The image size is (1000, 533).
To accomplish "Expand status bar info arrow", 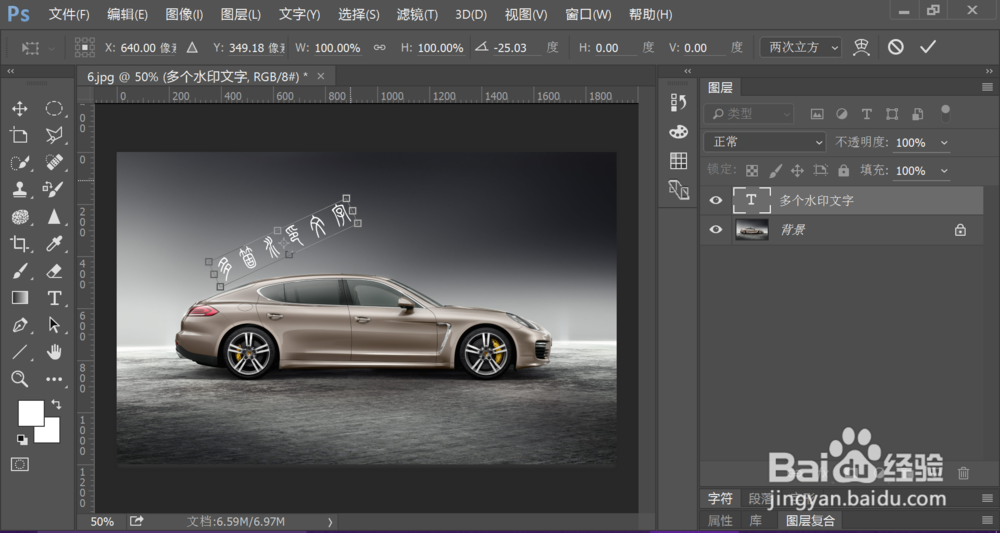I will [330, 522].
